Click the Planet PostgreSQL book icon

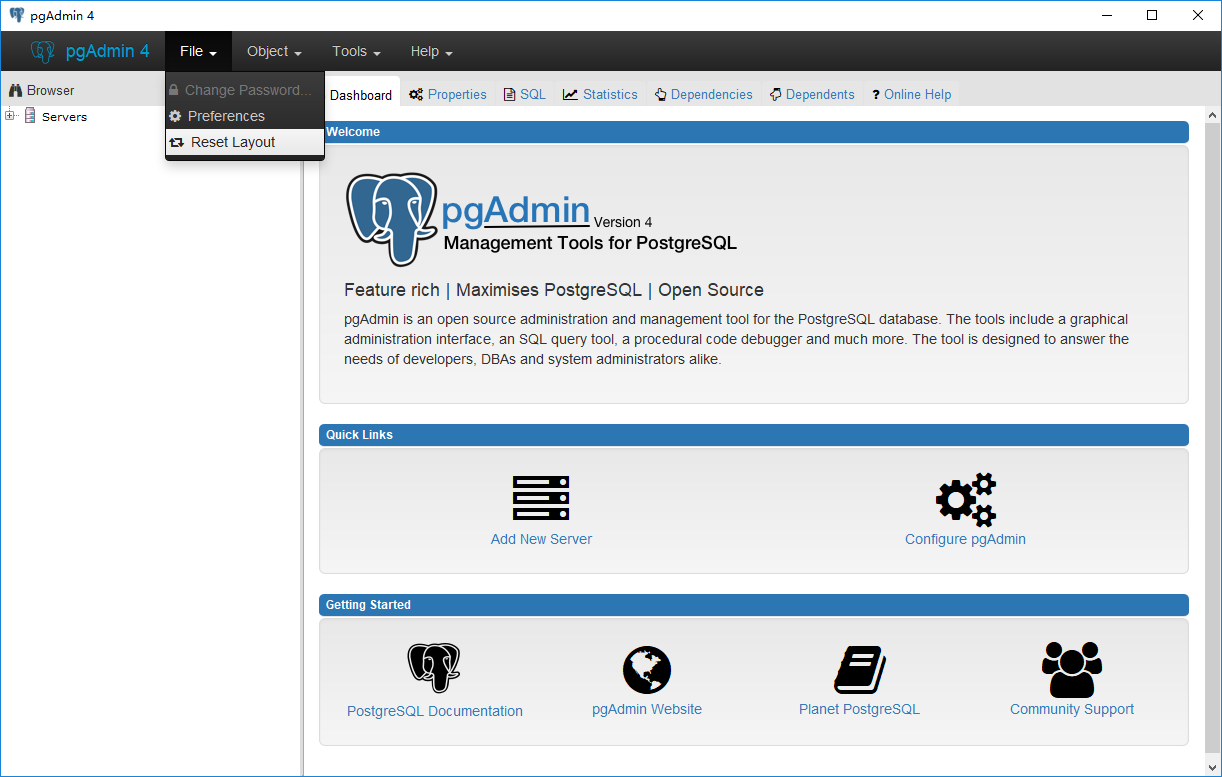[x=859, y=669]
